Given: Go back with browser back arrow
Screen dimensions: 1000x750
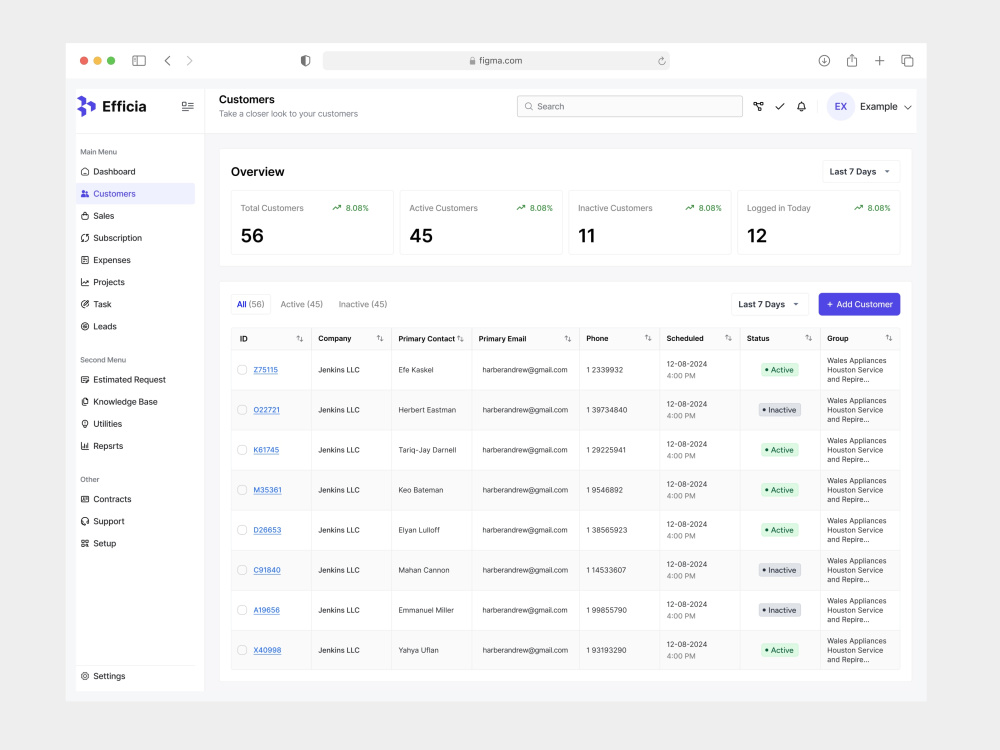Looking at the screenshot, I should pyautogui.click(x=168, y=61).
